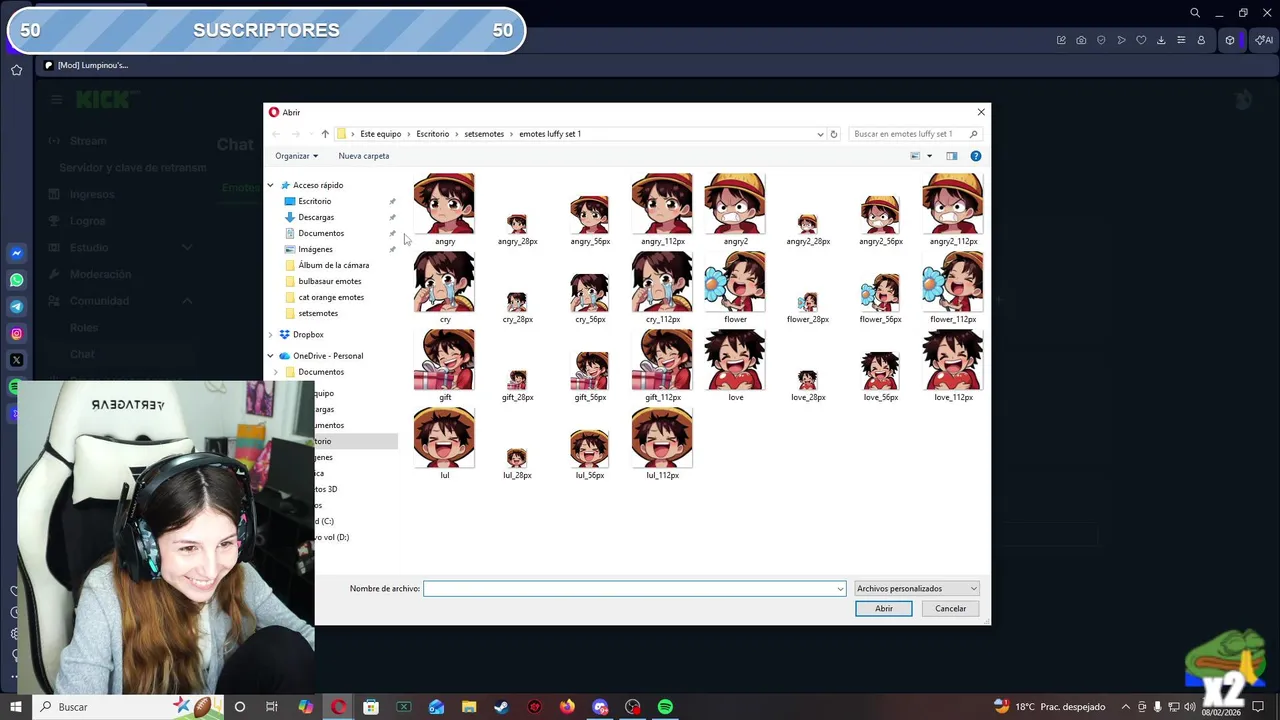Open Opera send flow arrow icon
This screenshot has width=1280, height=720.
pyautogui.click(x=1121, y=40)
